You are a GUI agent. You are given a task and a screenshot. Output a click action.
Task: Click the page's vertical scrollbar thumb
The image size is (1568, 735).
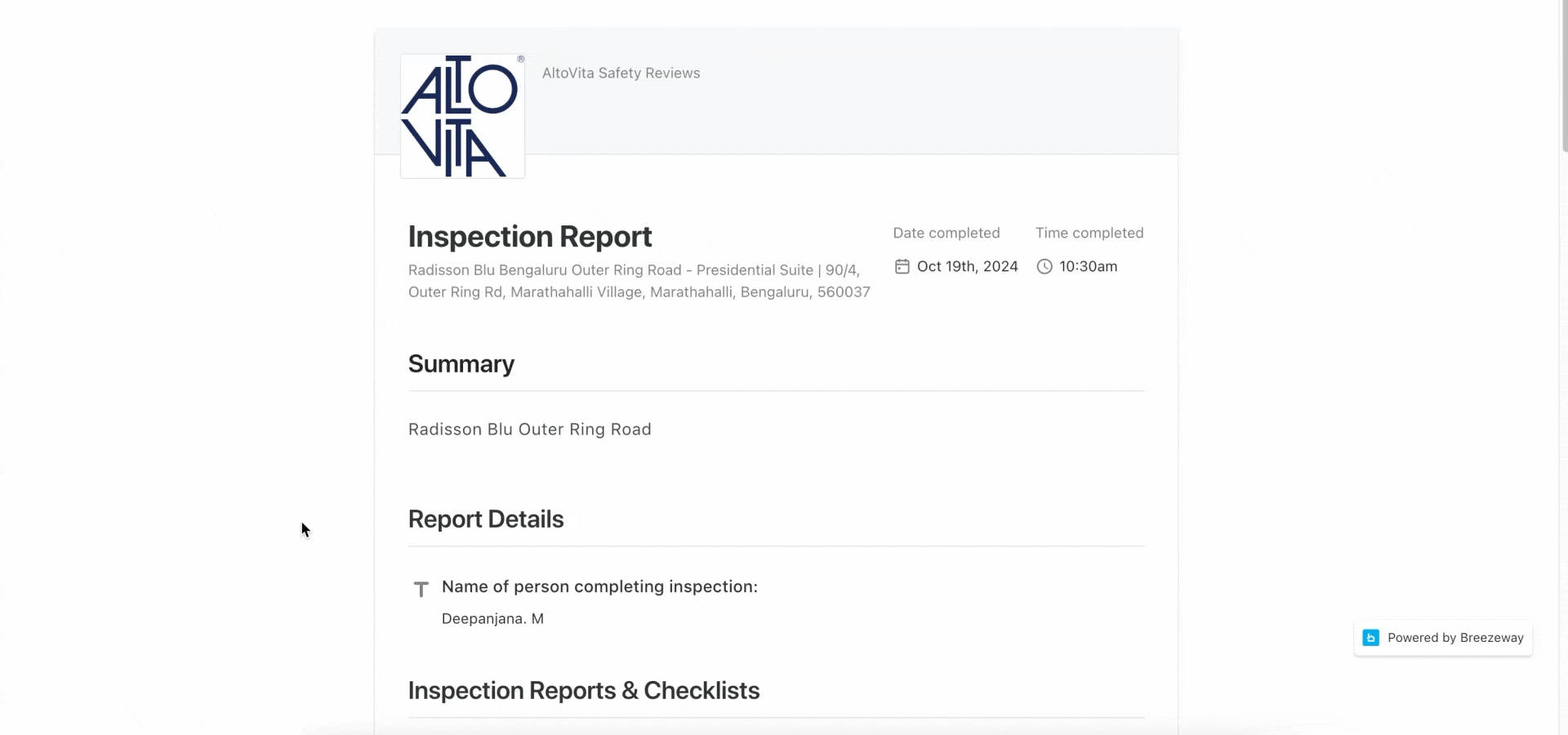pos(1563,78)
